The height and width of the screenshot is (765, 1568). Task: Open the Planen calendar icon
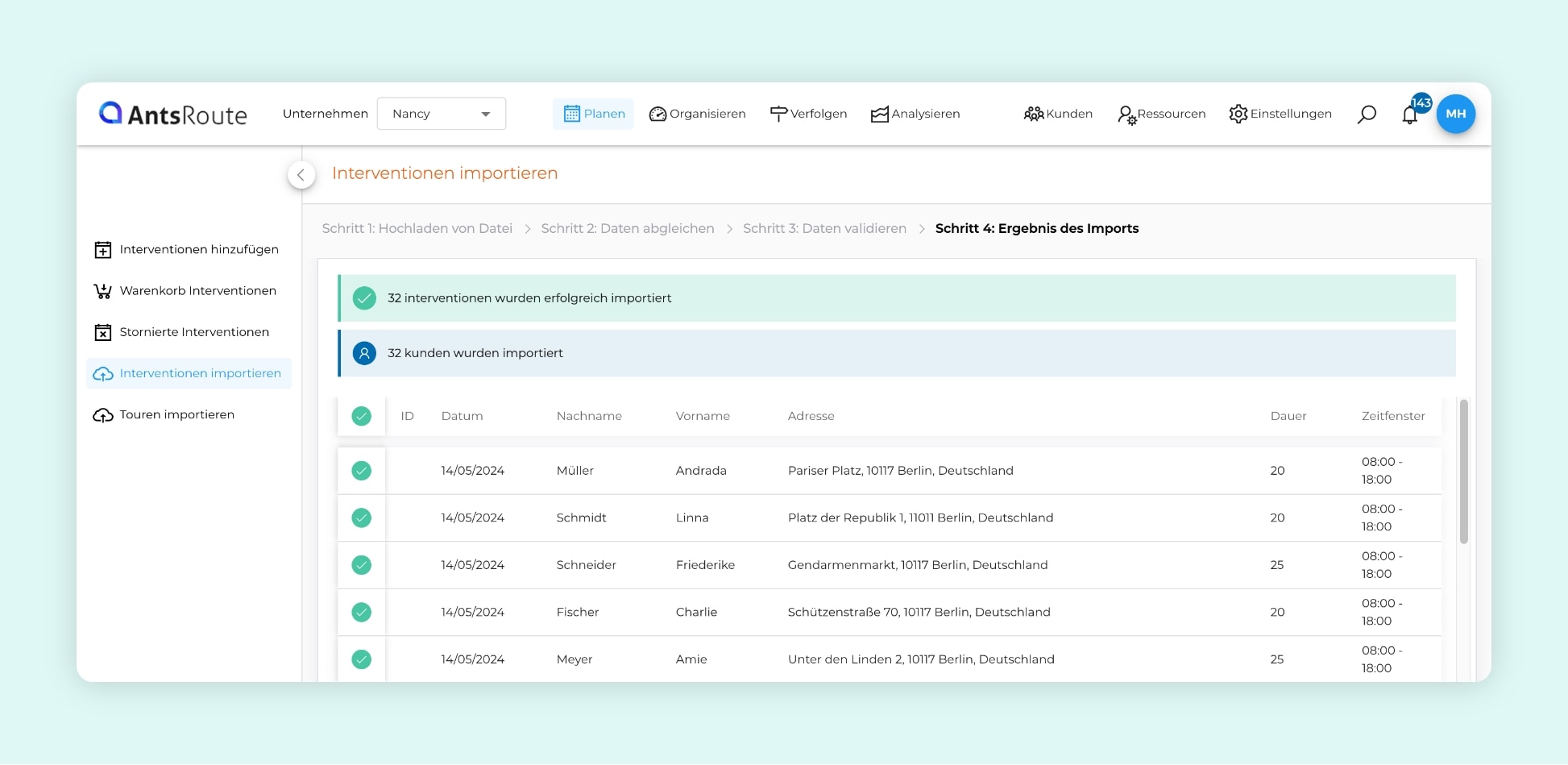pos(573,114)
